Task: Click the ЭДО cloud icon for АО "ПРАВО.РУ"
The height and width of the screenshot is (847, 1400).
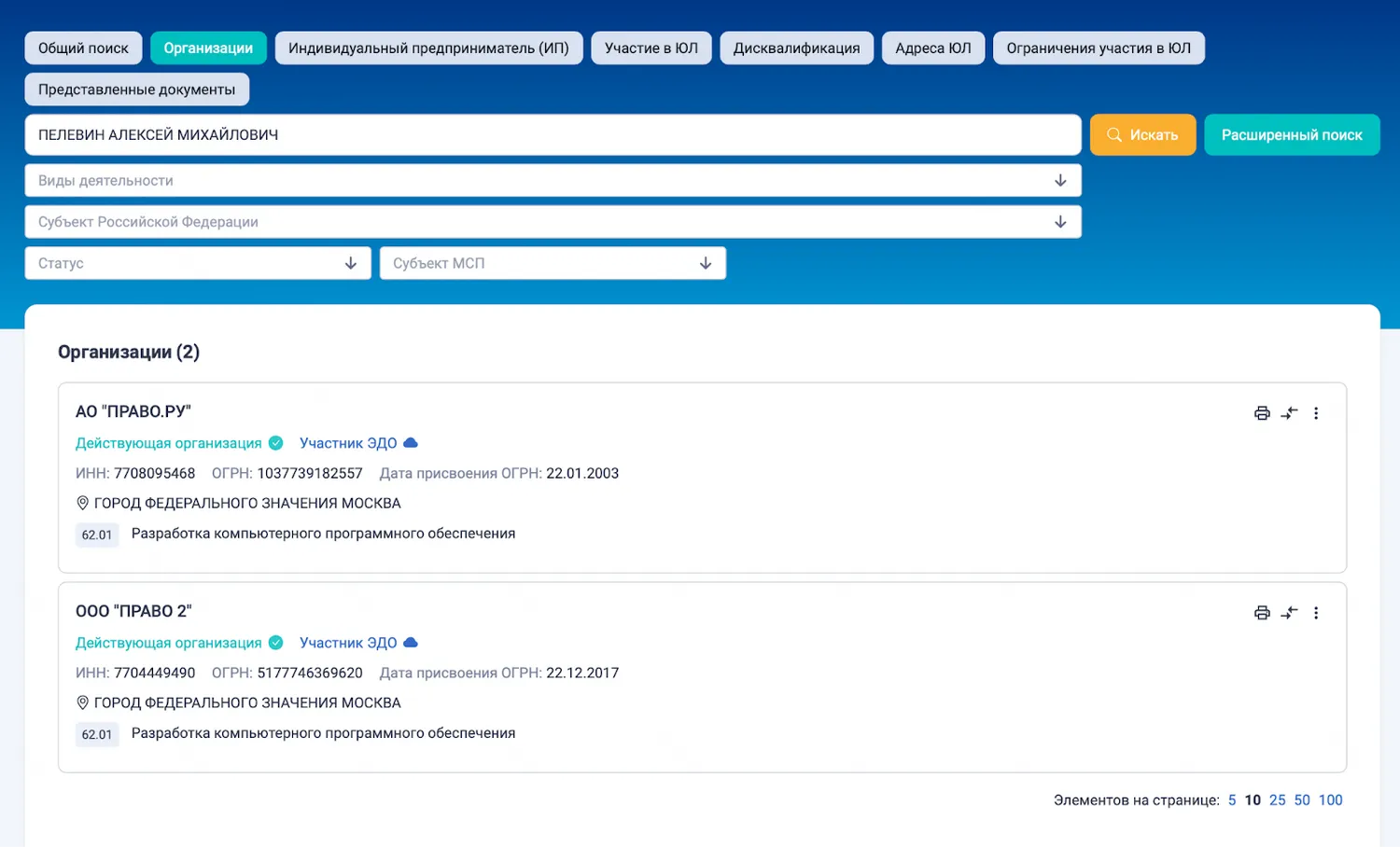Action: click(x=411, y=443)
